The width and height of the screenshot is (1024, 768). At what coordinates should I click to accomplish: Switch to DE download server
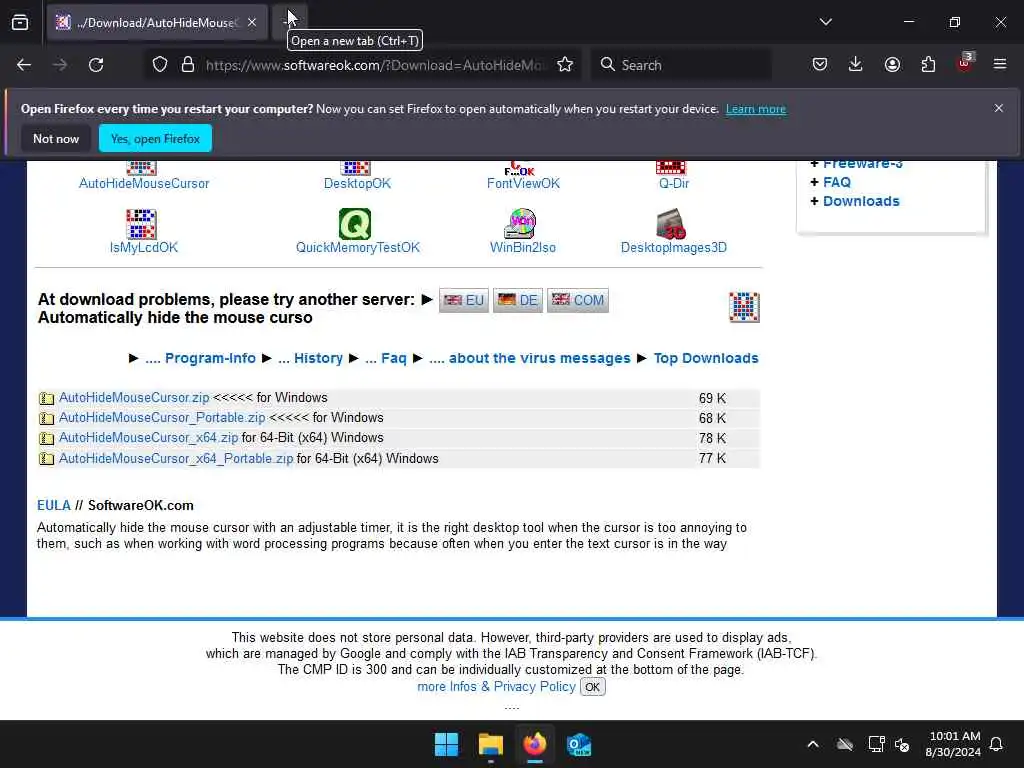point(518,300)
